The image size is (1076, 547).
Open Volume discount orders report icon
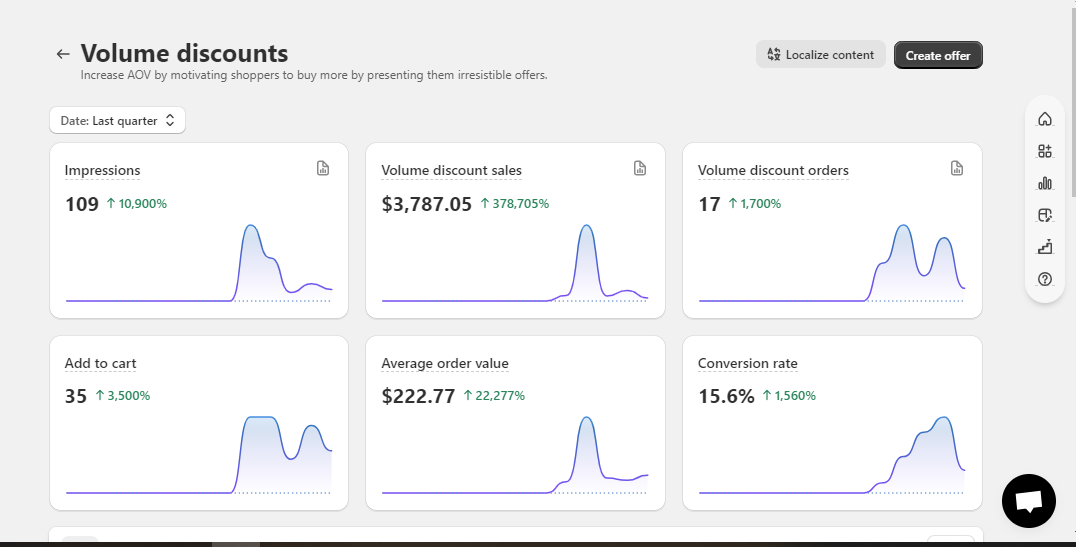tap(957, 168)
